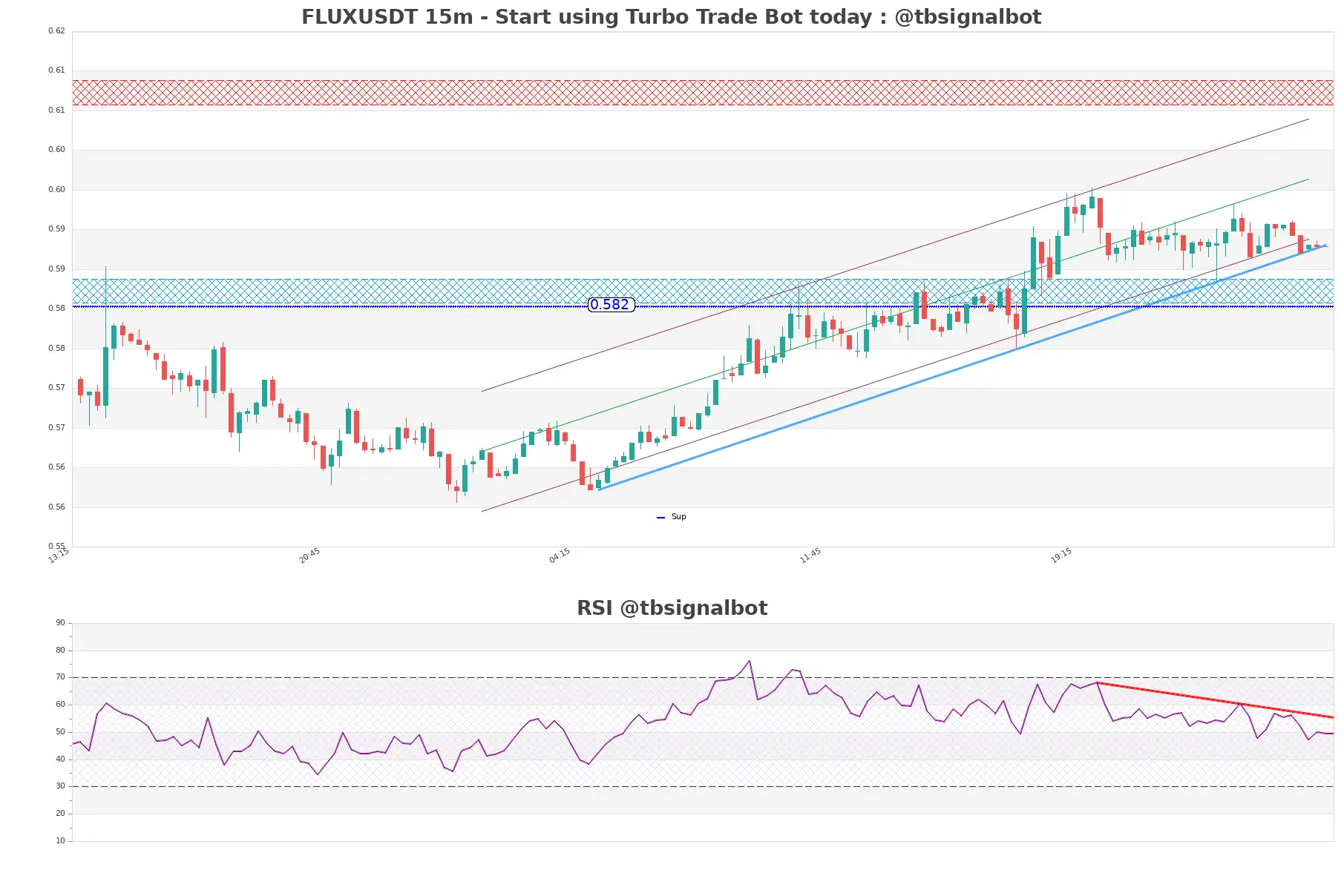Click the RSI @tbsignalbot title
Viewport: 1344px width, 896px height.
(672, 608)
